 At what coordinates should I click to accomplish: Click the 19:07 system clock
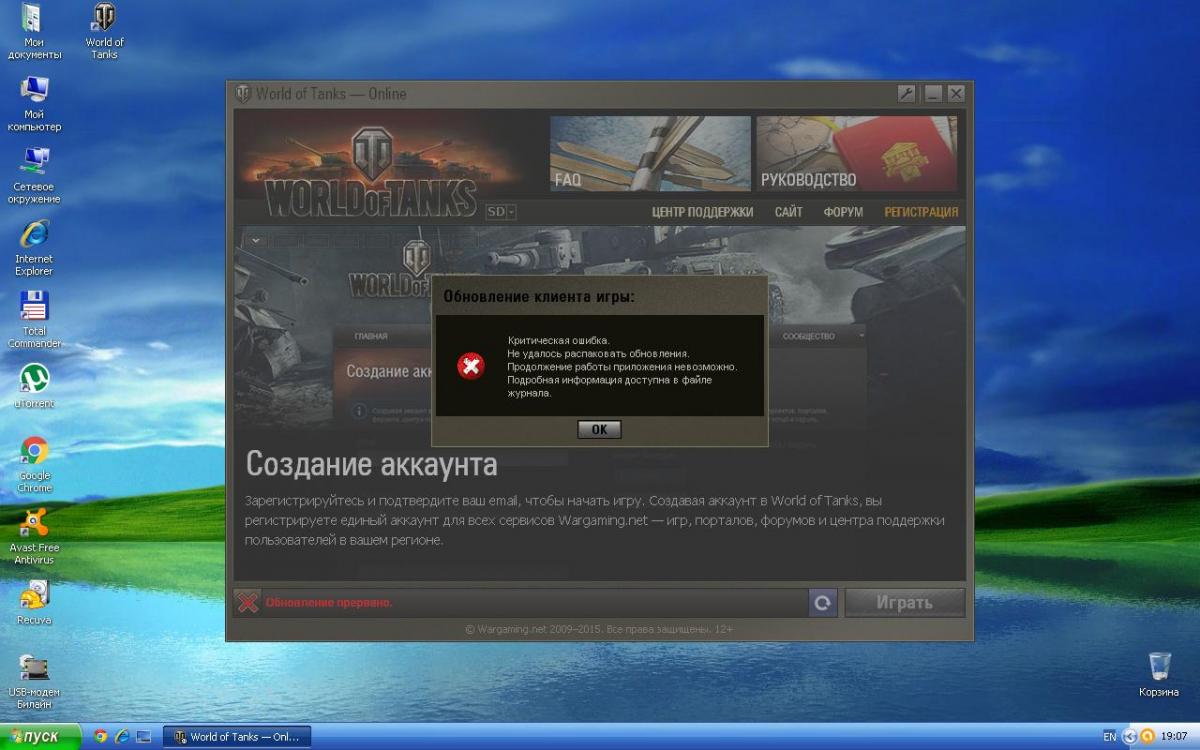(1174, 737)
